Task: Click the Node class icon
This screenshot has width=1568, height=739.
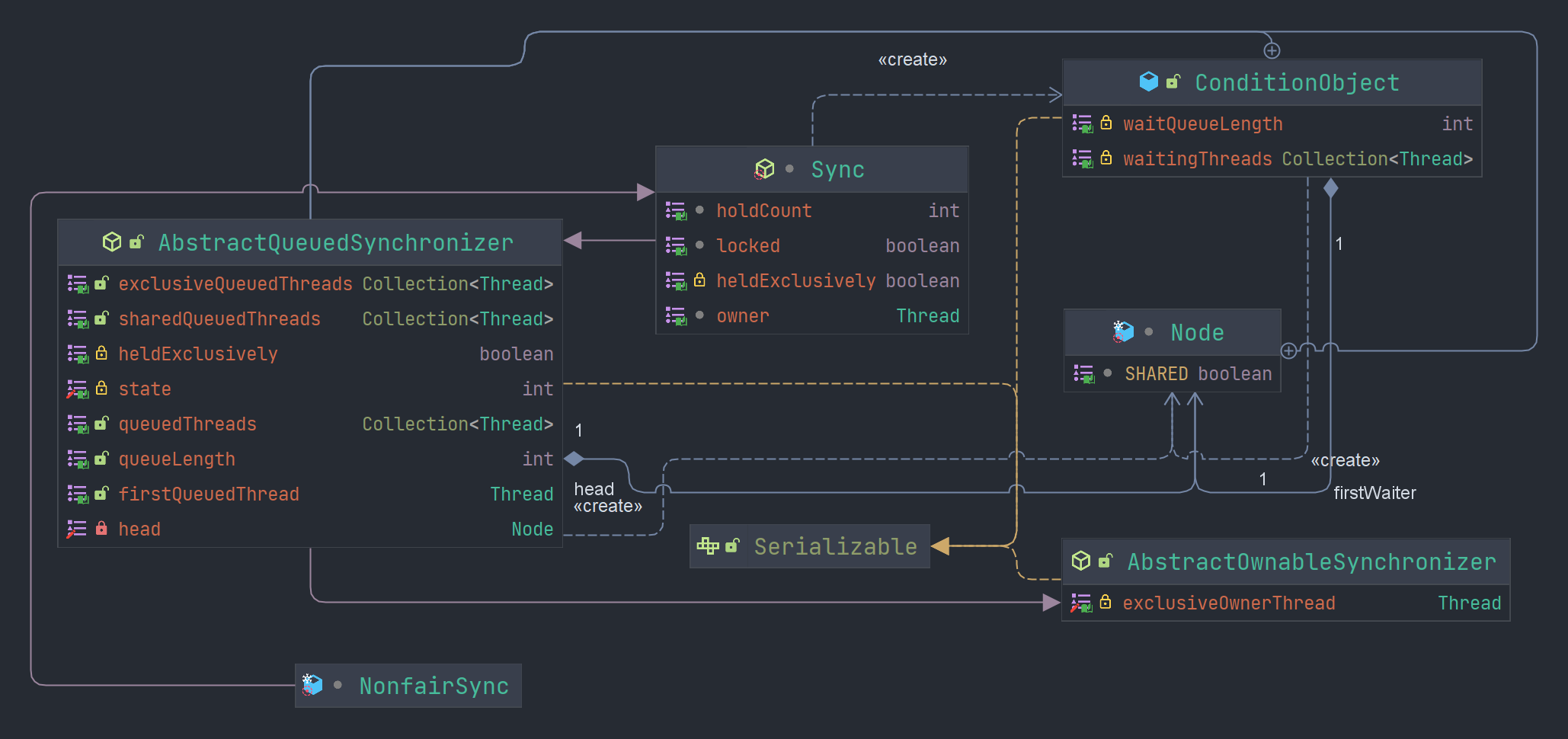Action: (x=1123, y=332)
